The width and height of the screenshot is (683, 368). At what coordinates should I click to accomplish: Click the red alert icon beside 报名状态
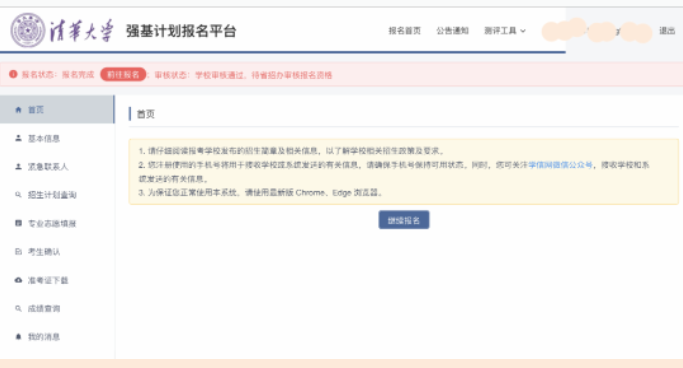pyautogui.click(x=13, y=74)
